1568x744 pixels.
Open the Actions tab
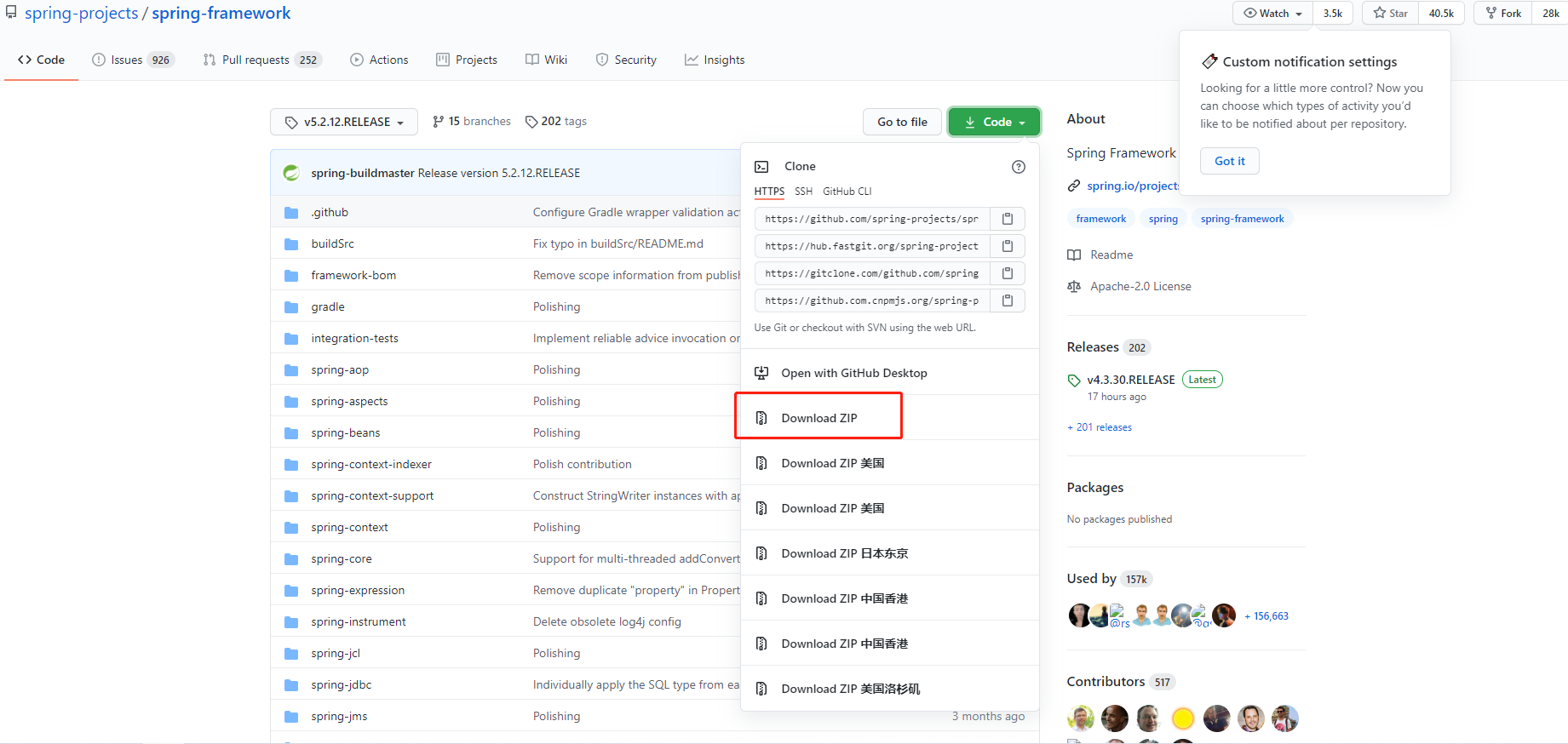379,60
